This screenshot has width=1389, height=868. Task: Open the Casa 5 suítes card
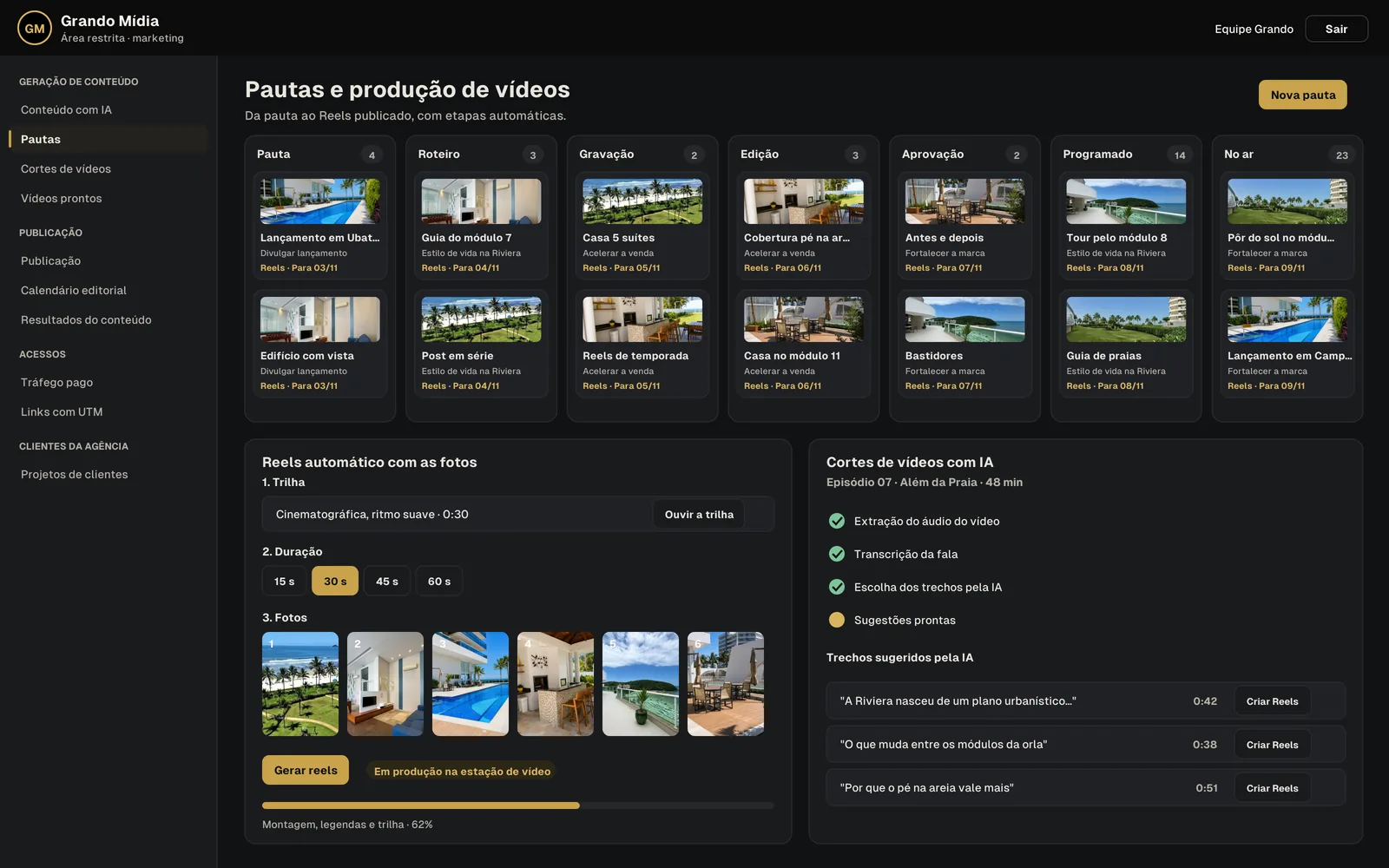642,226
